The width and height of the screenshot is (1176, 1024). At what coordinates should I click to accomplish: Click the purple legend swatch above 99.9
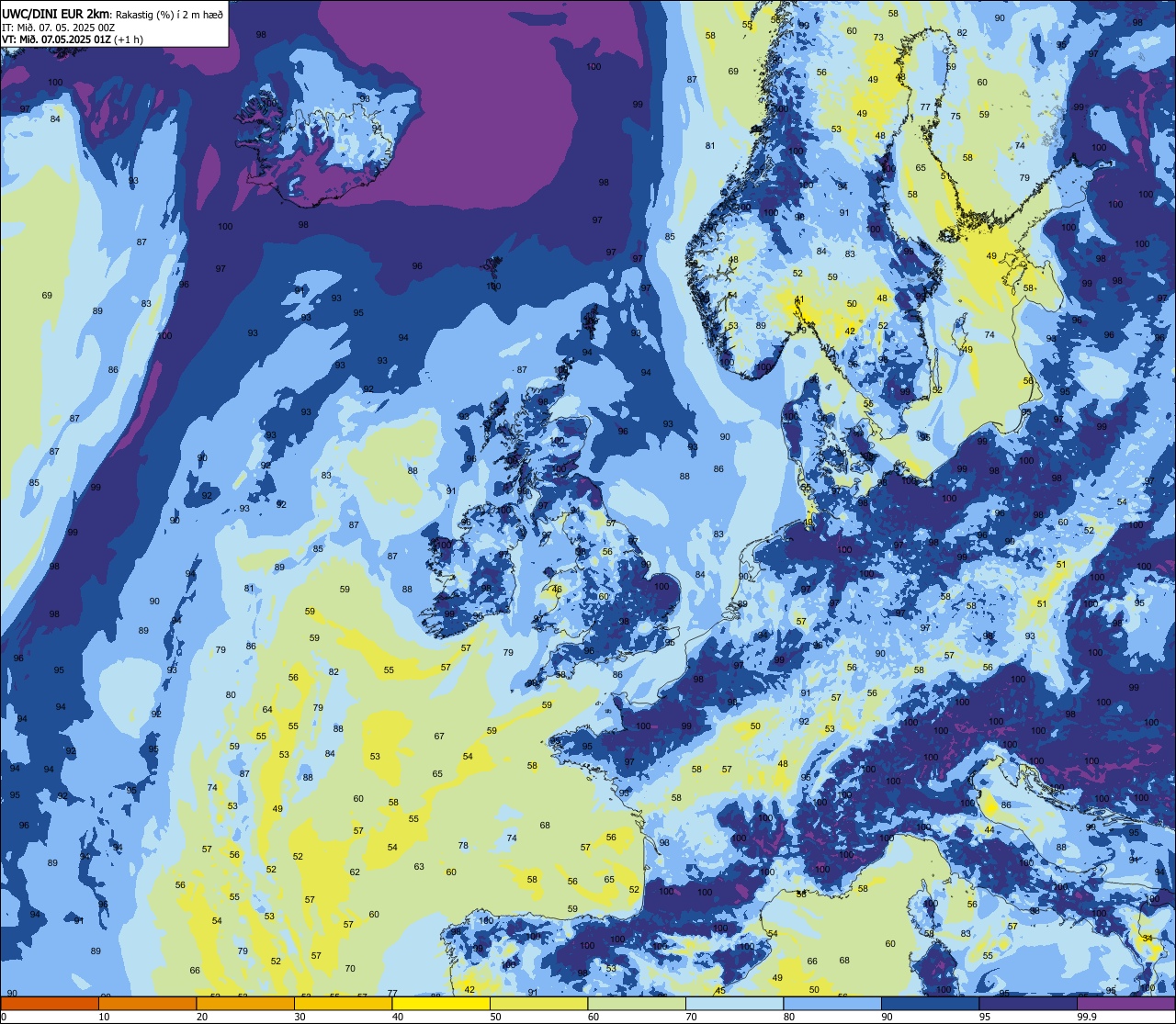tap(1125, 1004)
